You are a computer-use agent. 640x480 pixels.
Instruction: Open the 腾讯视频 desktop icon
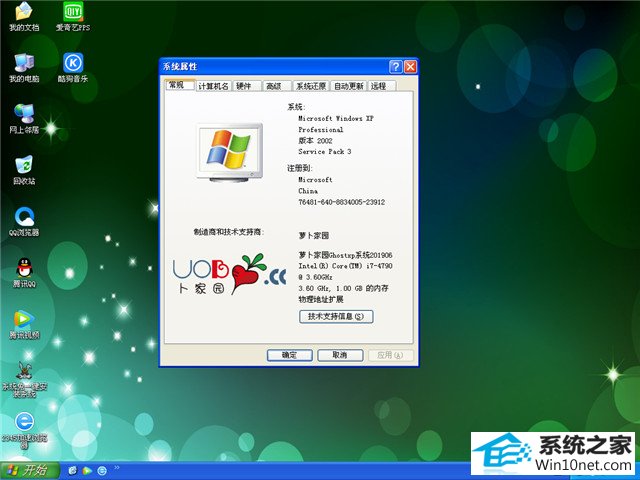(x=24, y=324)
